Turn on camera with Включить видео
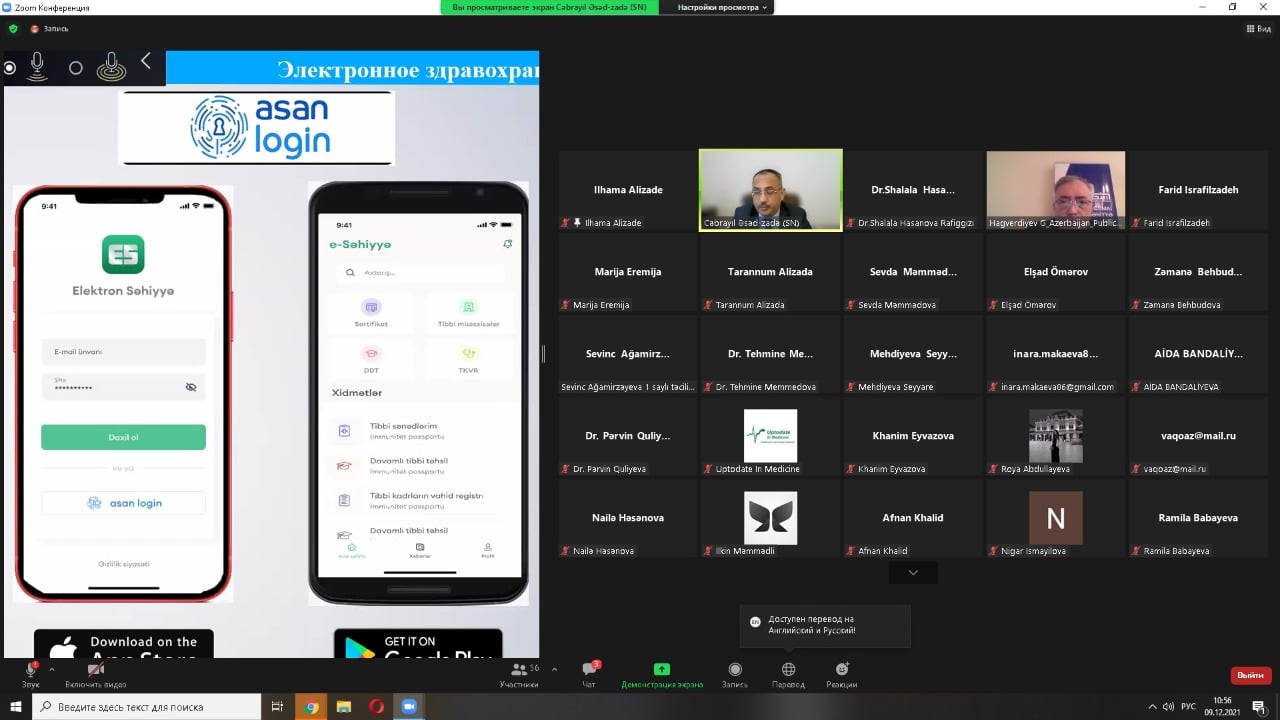The image size is (1280, 720). pos(96,669)
